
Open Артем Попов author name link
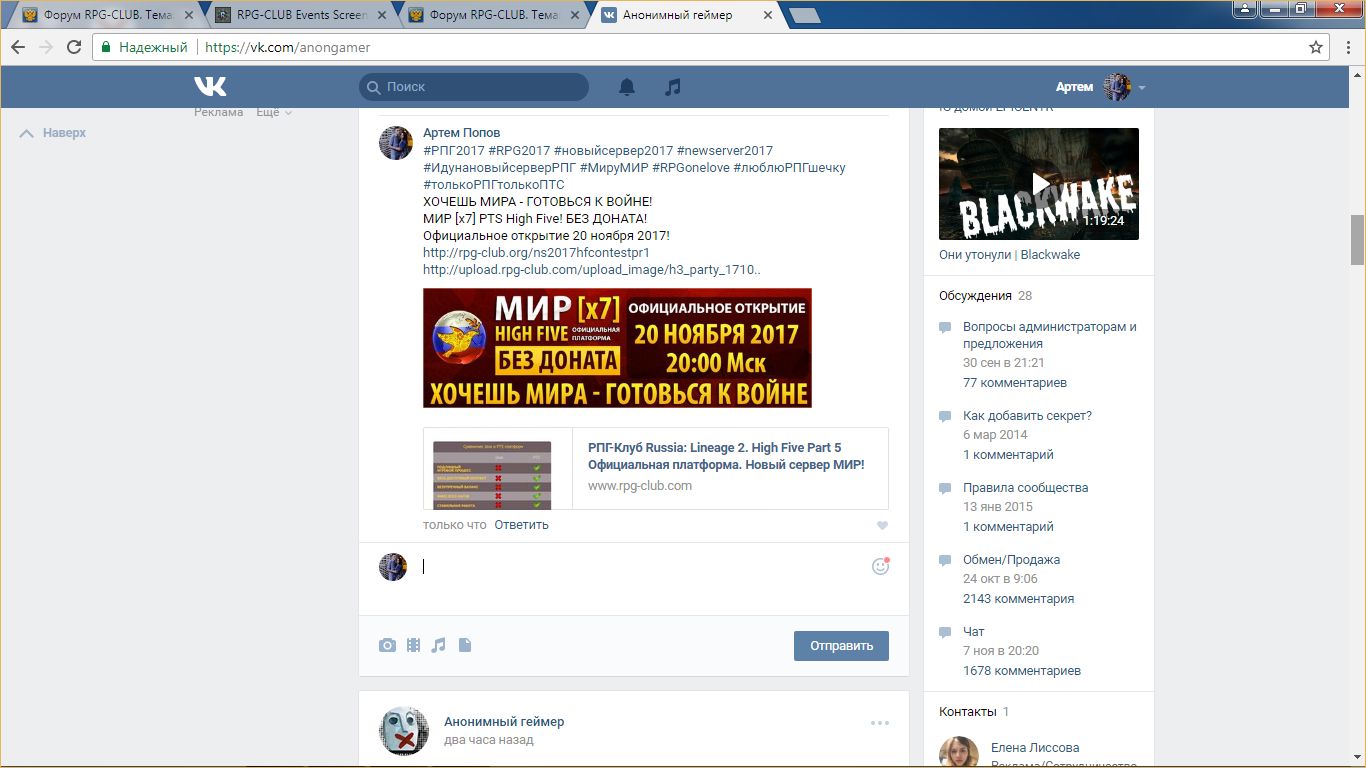(461, 133)
